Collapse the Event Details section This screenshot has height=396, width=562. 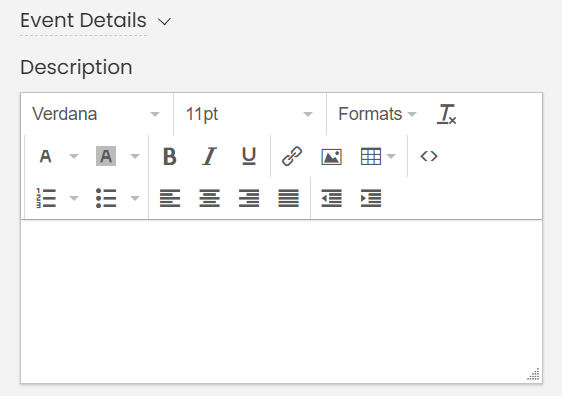coord(165,22)
